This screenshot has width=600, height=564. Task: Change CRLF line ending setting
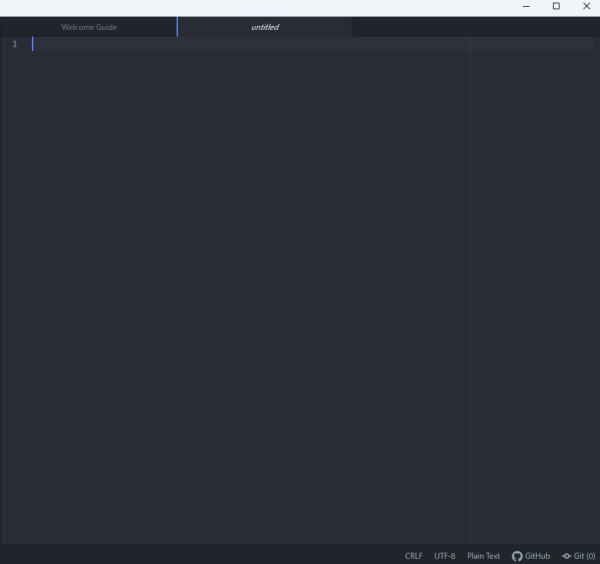point(413,556)
